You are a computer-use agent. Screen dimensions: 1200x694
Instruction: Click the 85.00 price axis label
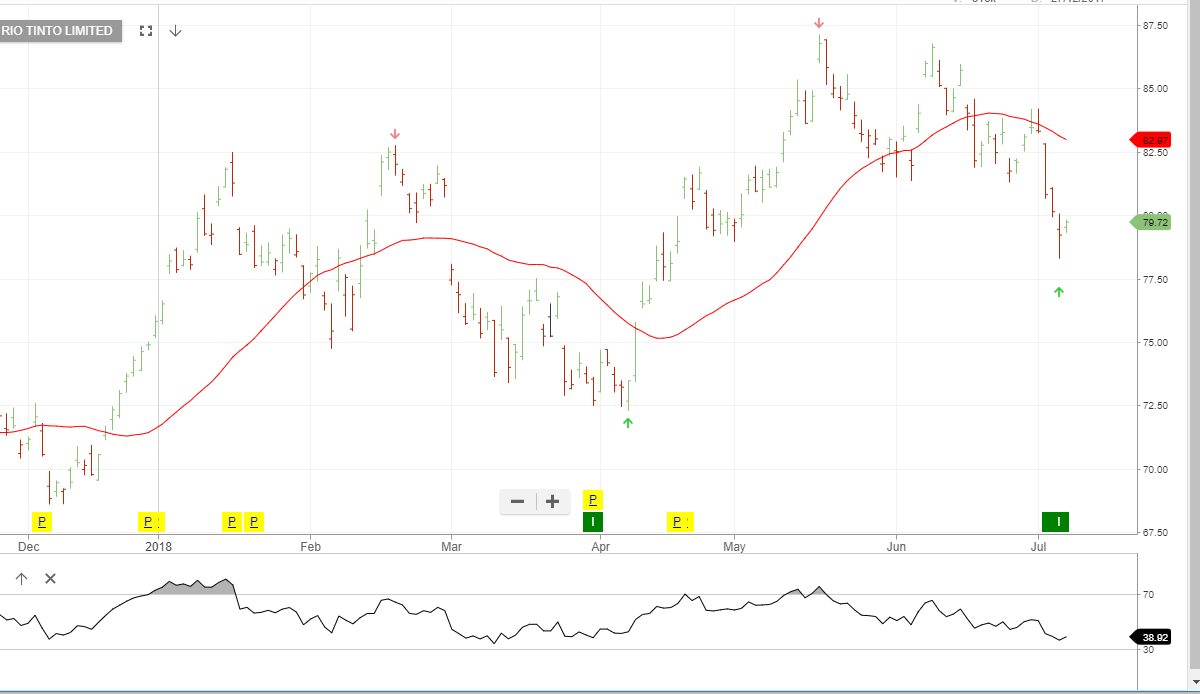pos(1155,89)
